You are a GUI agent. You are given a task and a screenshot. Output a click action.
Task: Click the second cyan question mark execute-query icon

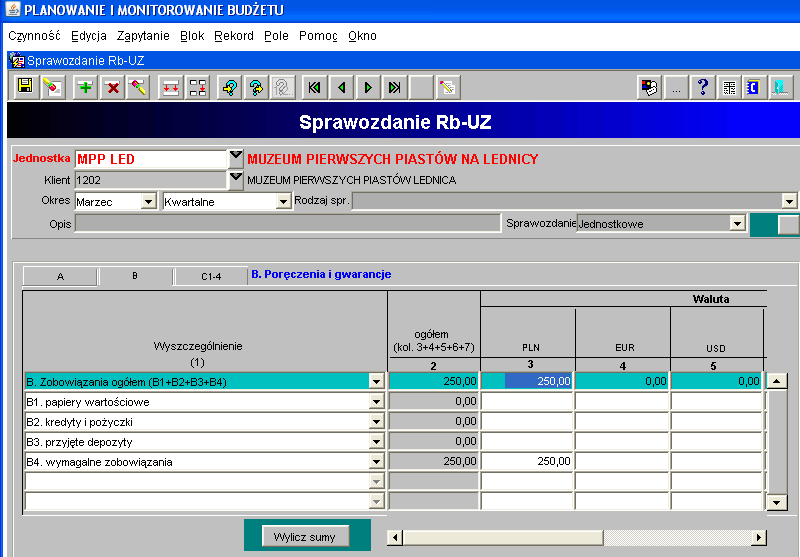(x=256, y=87)
